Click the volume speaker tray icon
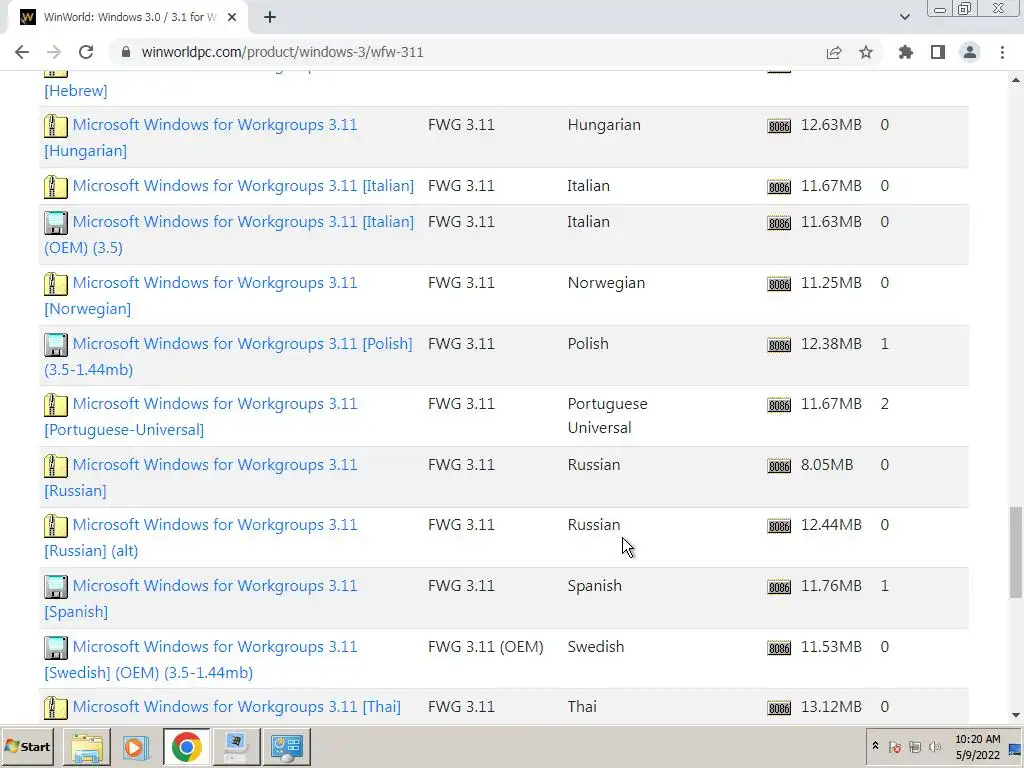 coord(935,747)
